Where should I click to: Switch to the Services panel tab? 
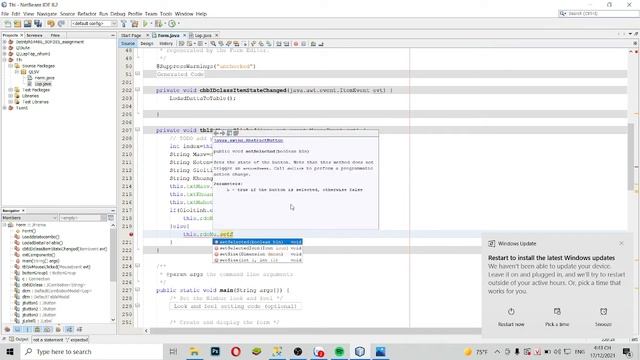click(x=35, y=36)
